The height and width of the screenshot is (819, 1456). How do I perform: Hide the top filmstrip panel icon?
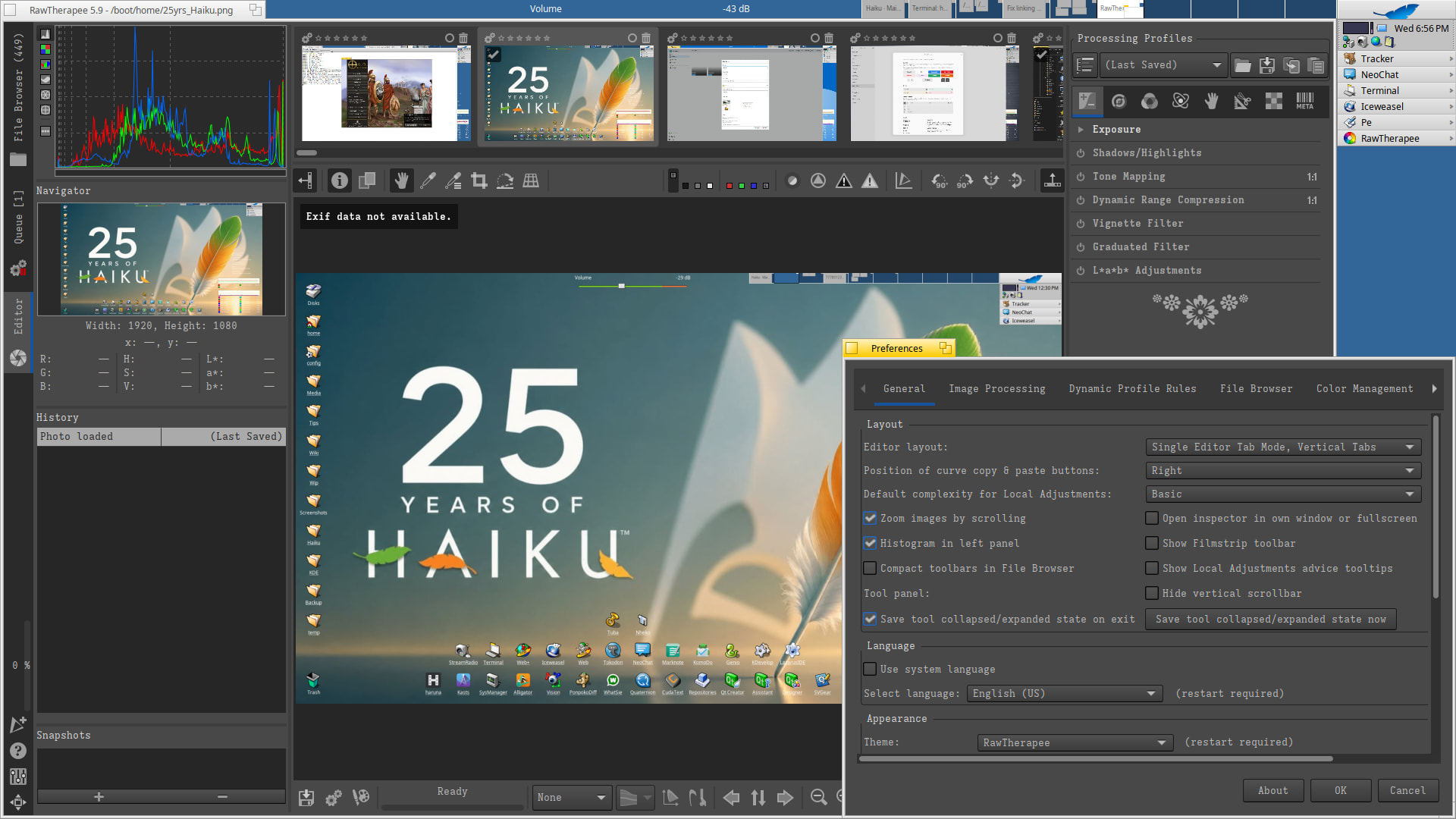[x=1053, y=180]
